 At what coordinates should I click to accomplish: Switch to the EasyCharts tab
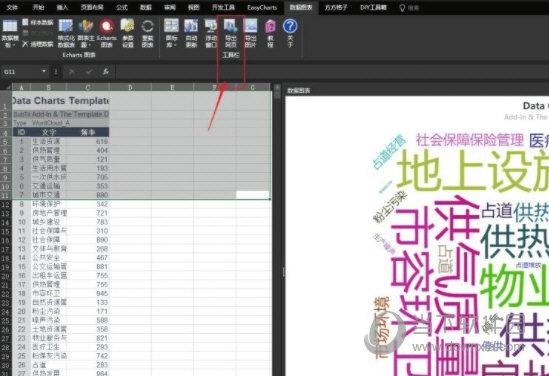[x=262, y=7]
